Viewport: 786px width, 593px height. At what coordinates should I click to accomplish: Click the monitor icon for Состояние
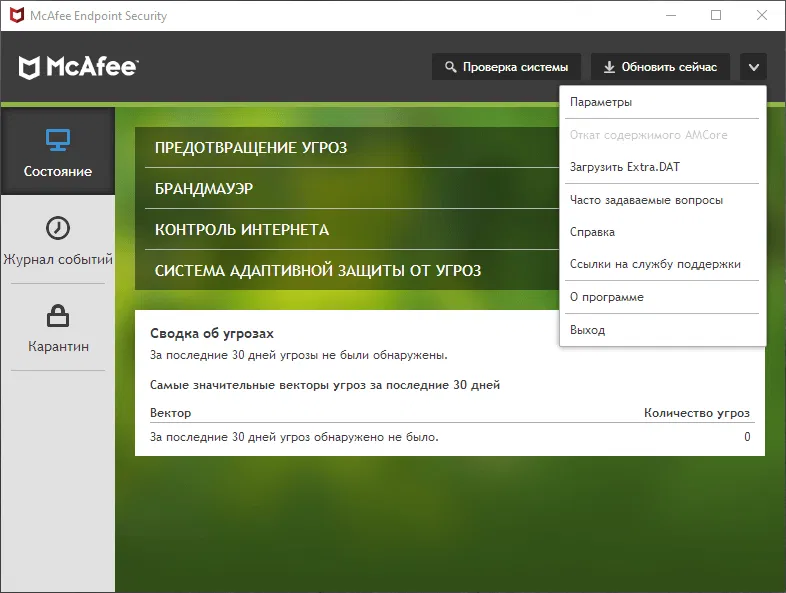[x=58, y=140]
